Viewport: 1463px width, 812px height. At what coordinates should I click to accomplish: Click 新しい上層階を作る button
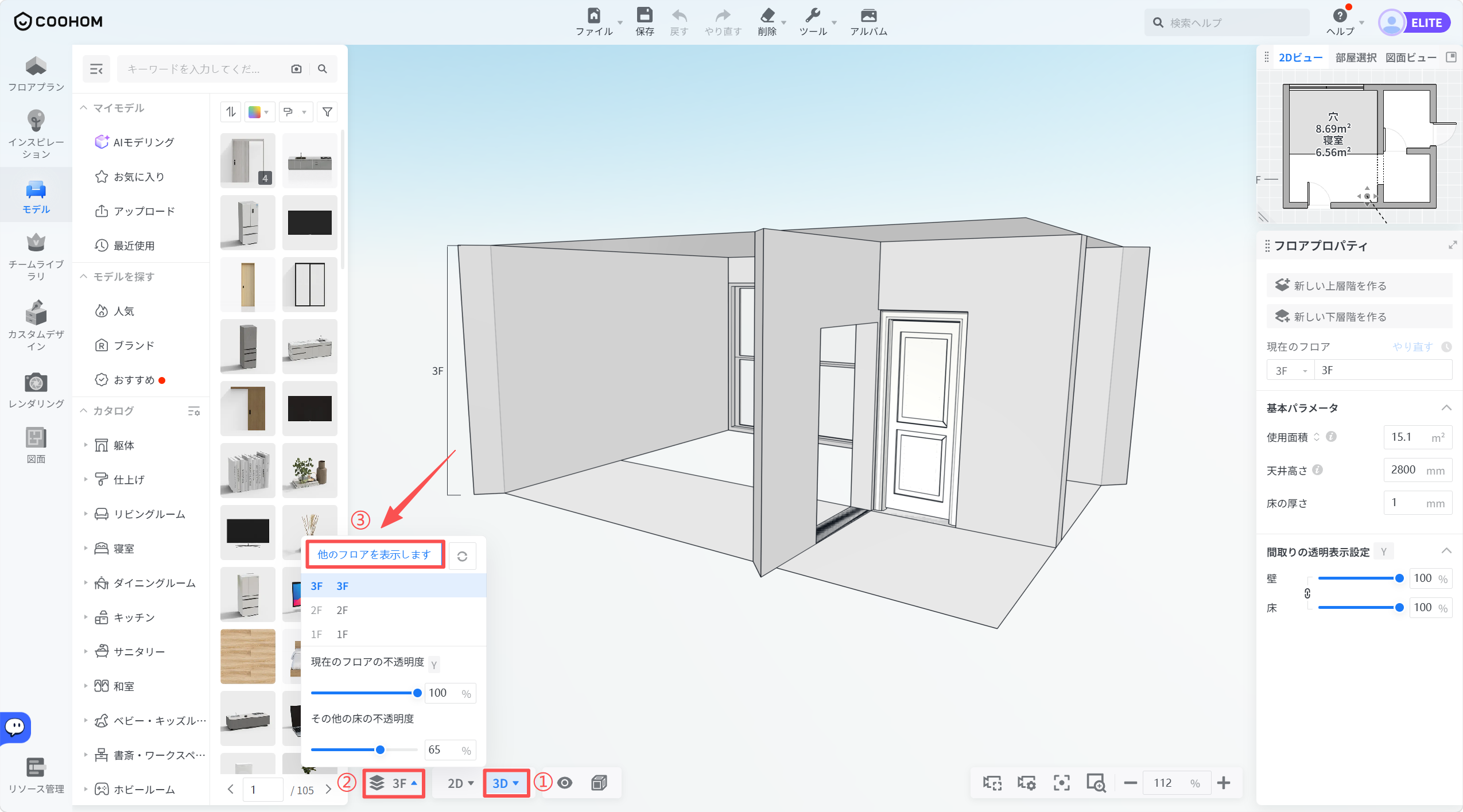[1359, 285]
